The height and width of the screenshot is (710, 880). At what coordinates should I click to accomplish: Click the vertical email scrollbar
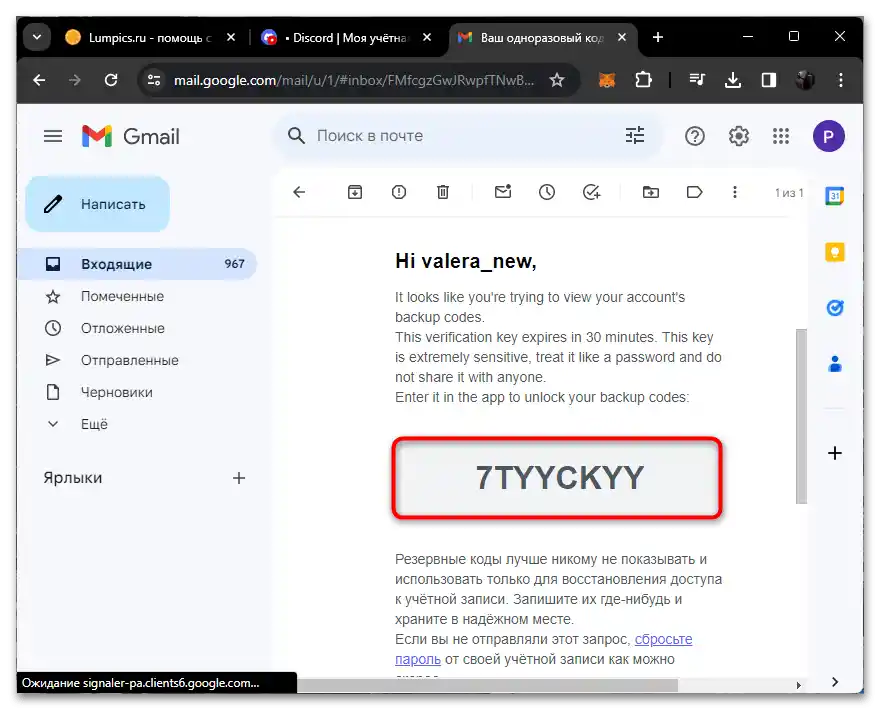click(801, 416)
